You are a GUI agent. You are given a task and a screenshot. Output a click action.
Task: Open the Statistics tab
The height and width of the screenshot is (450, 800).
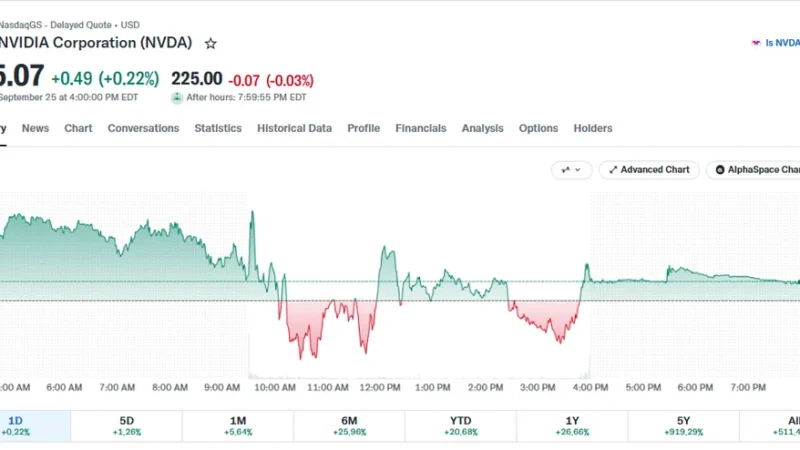tap(218, 129)
